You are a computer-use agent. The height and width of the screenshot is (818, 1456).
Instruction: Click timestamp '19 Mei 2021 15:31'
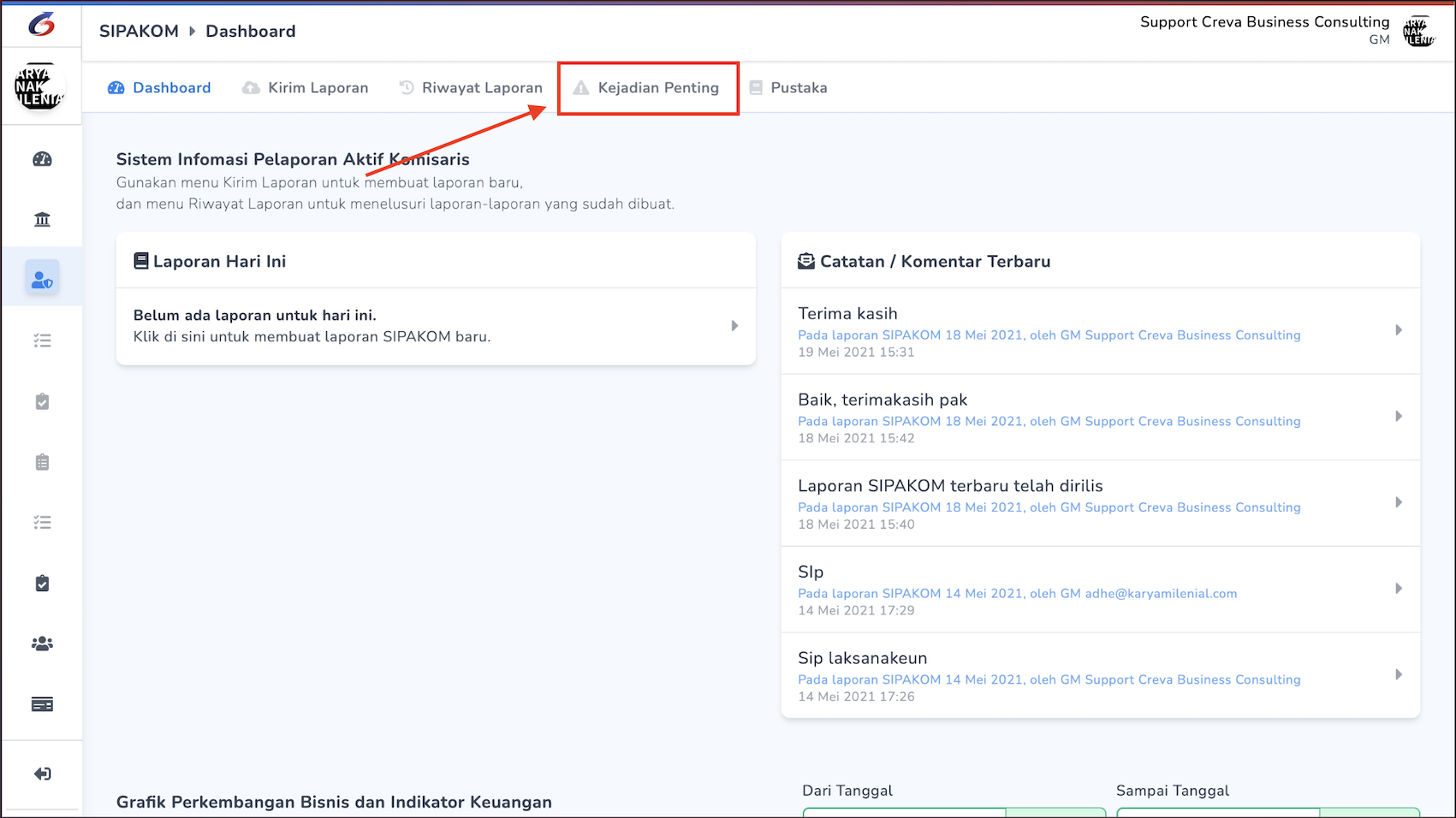(856, 353)
